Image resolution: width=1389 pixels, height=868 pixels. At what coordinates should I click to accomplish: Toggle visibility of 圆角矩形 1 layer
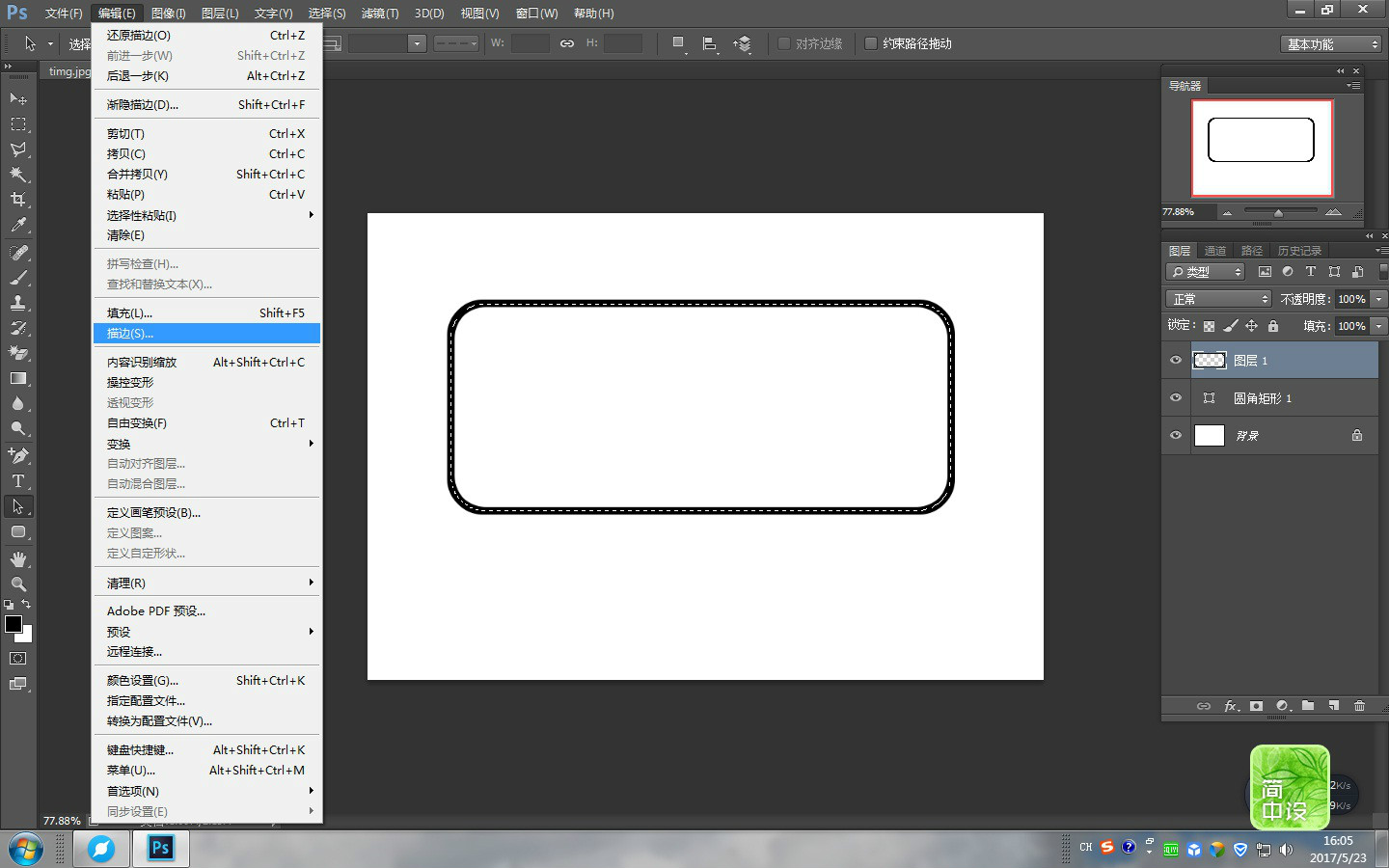pos(1176,397)
